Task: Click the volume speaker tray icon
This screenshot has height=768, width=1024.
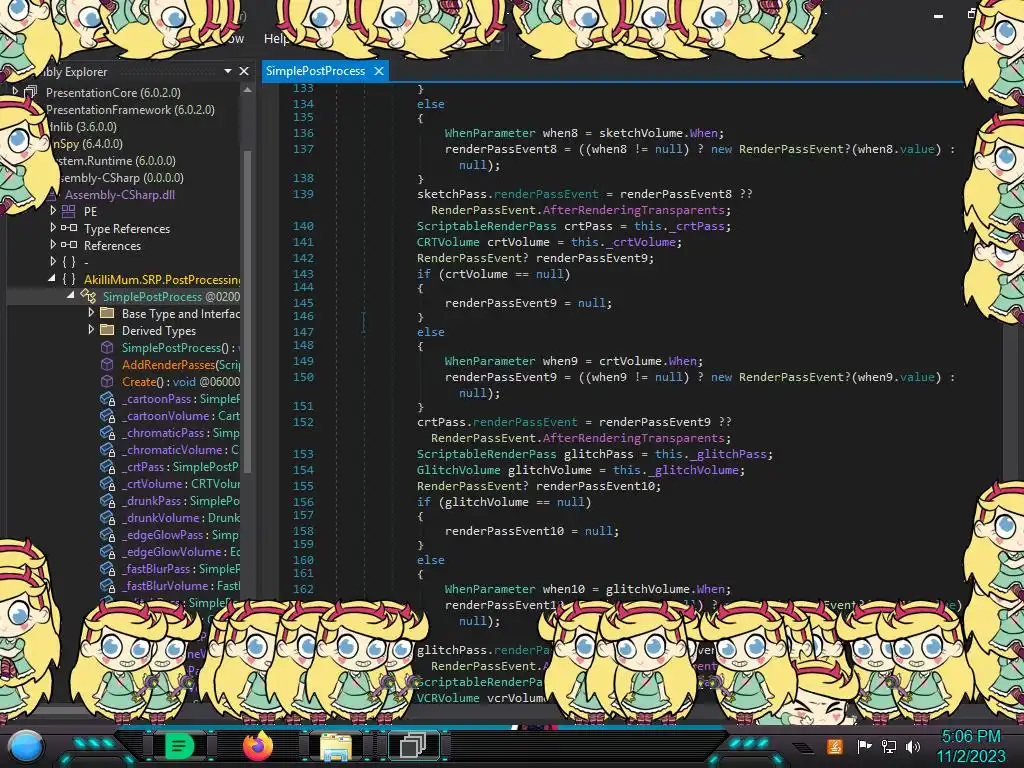Action: (x=913, y=746)
